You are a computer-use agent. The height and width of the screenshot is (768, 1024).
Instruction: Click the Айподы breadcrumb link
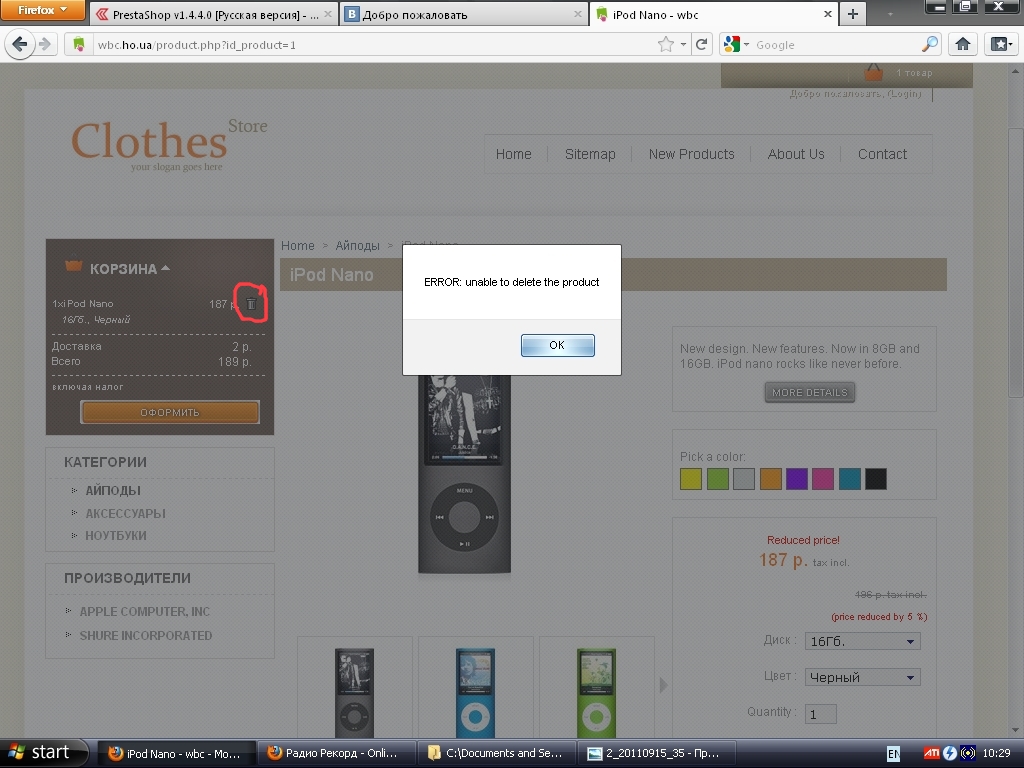(x=357, y=246)
